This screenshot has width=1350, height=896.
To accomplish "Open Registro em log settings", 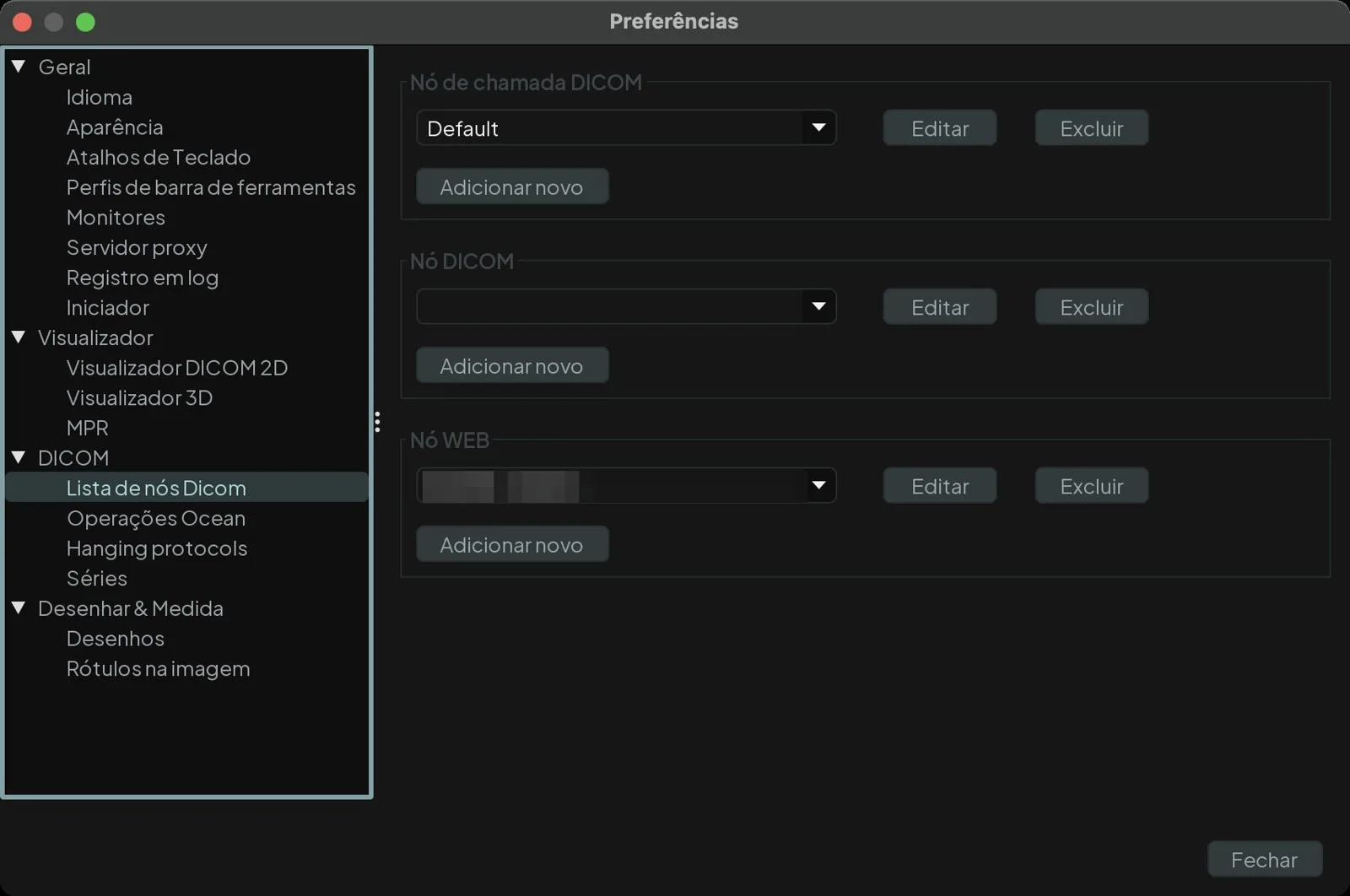I will [x=143, y=278].
